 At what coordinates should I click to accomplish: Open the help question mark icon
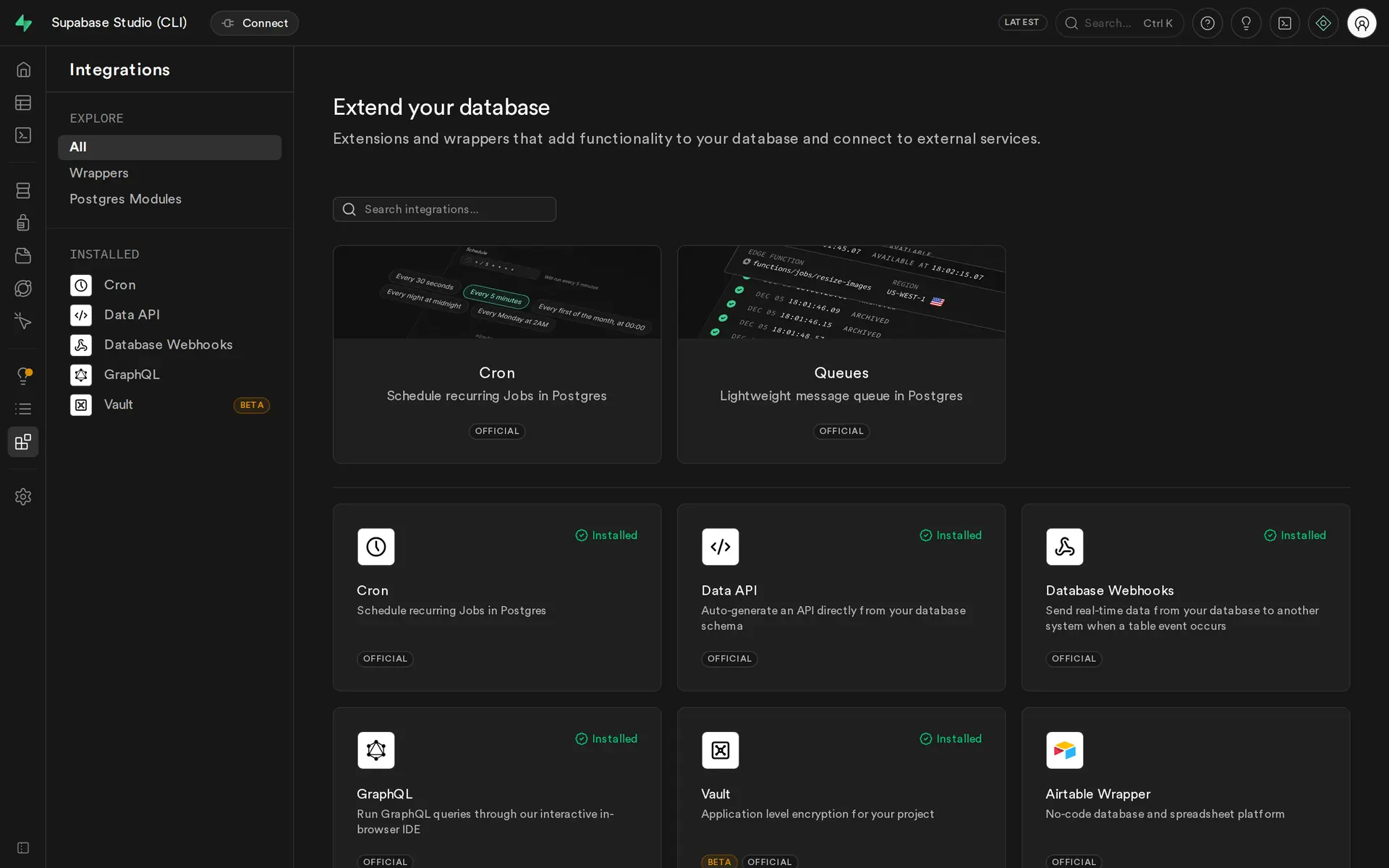[x=1207, y=23]
